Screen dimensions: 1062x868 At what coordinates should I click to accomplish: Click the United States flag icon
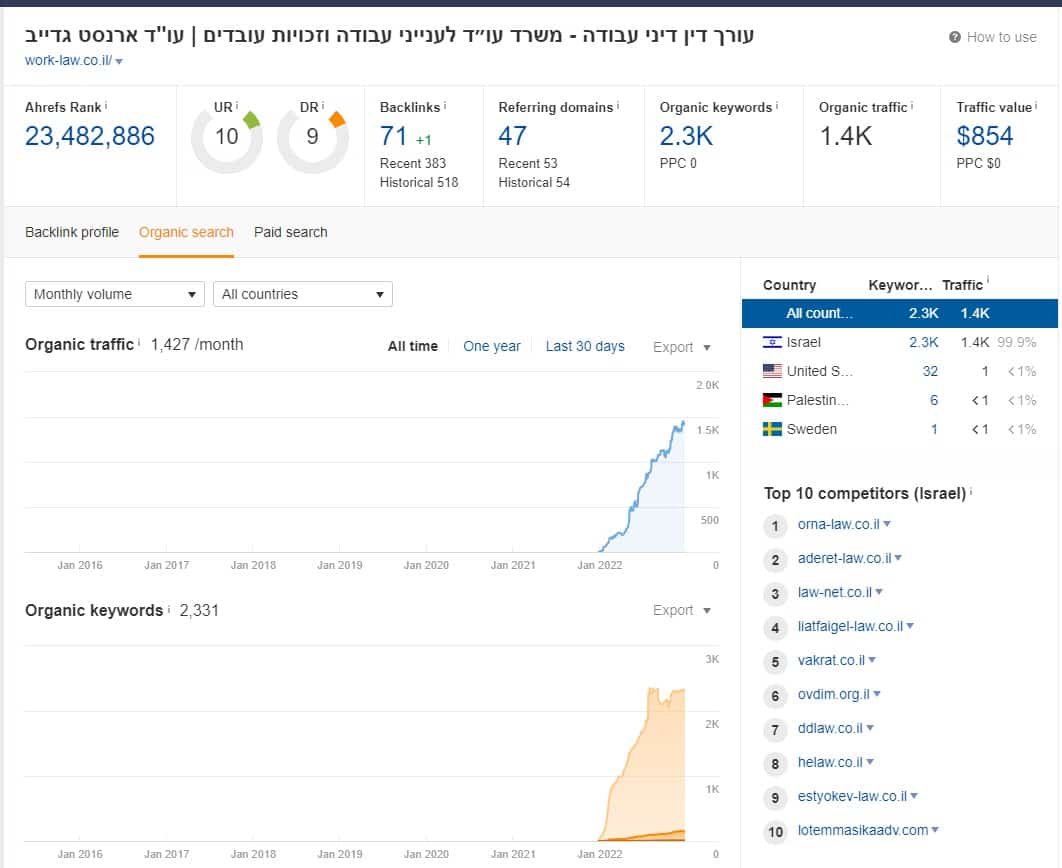tap(772, 371)
